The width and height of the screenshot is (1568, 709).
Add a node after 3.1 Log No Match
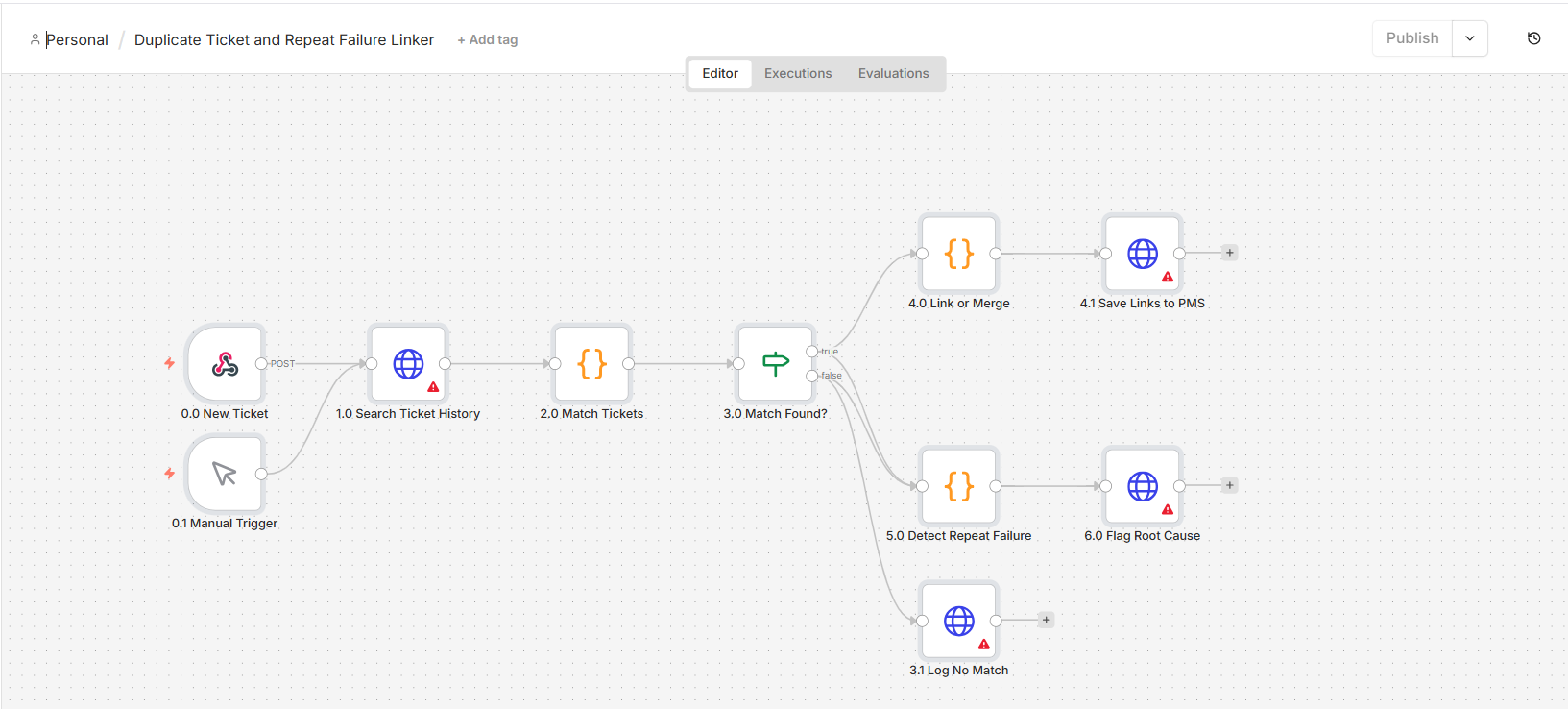click(1047, 620)
